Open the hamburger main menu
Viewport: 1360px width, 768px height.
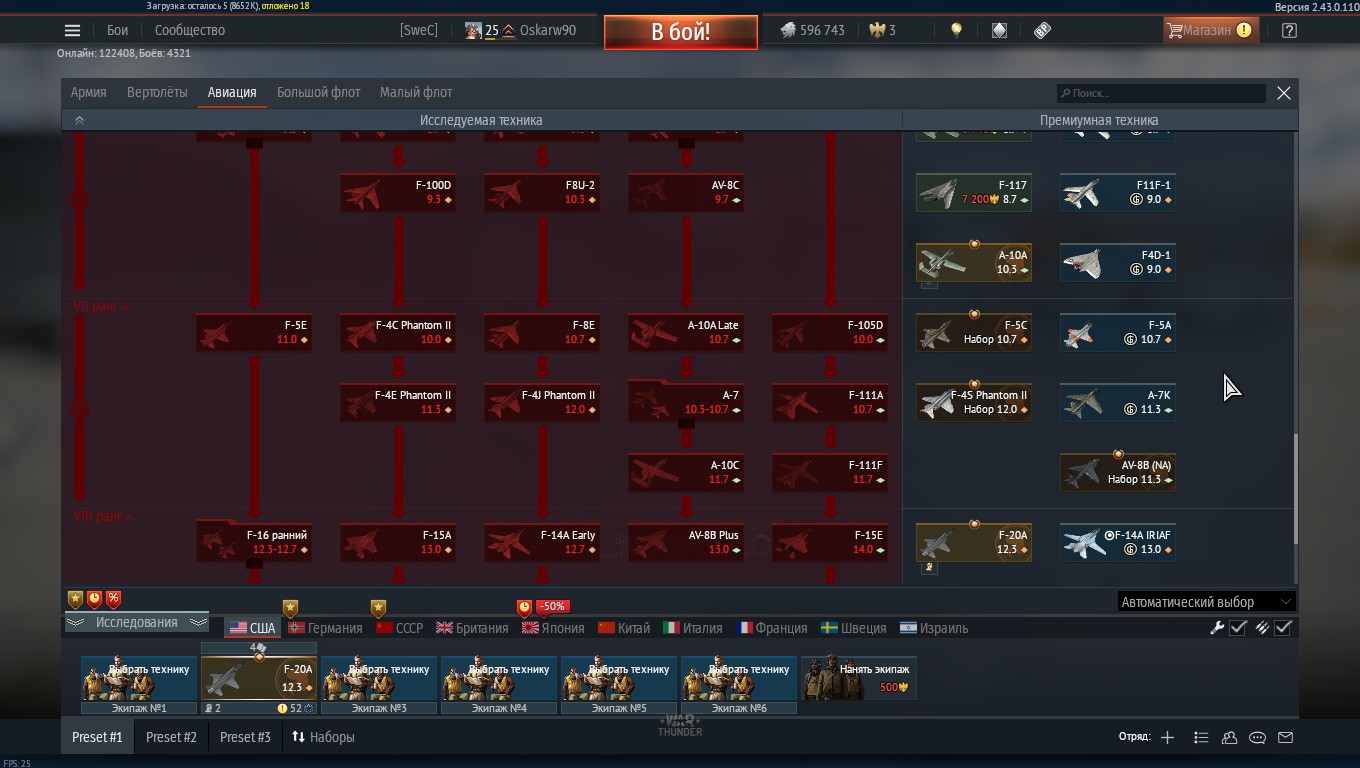pyautogui.click(x=72, y=30)
